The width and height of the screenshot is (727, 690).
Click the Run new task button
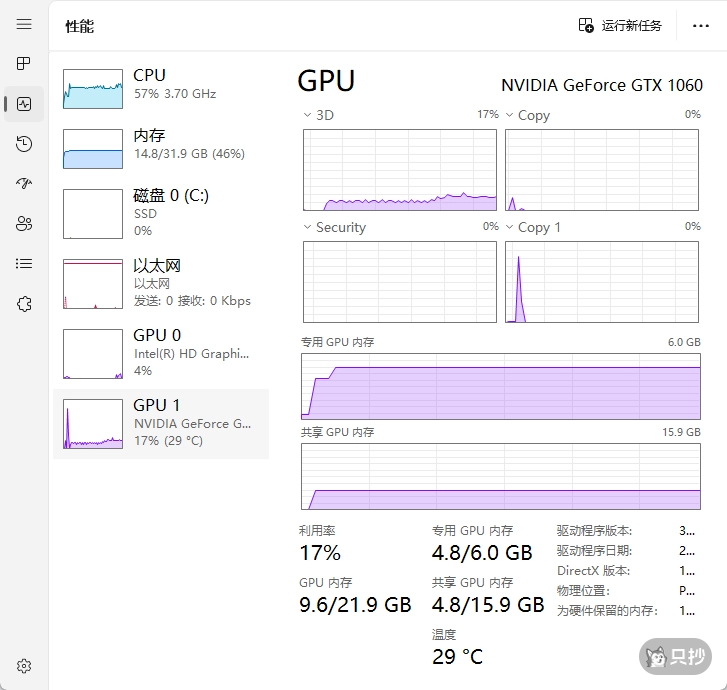tap(620, 25)
